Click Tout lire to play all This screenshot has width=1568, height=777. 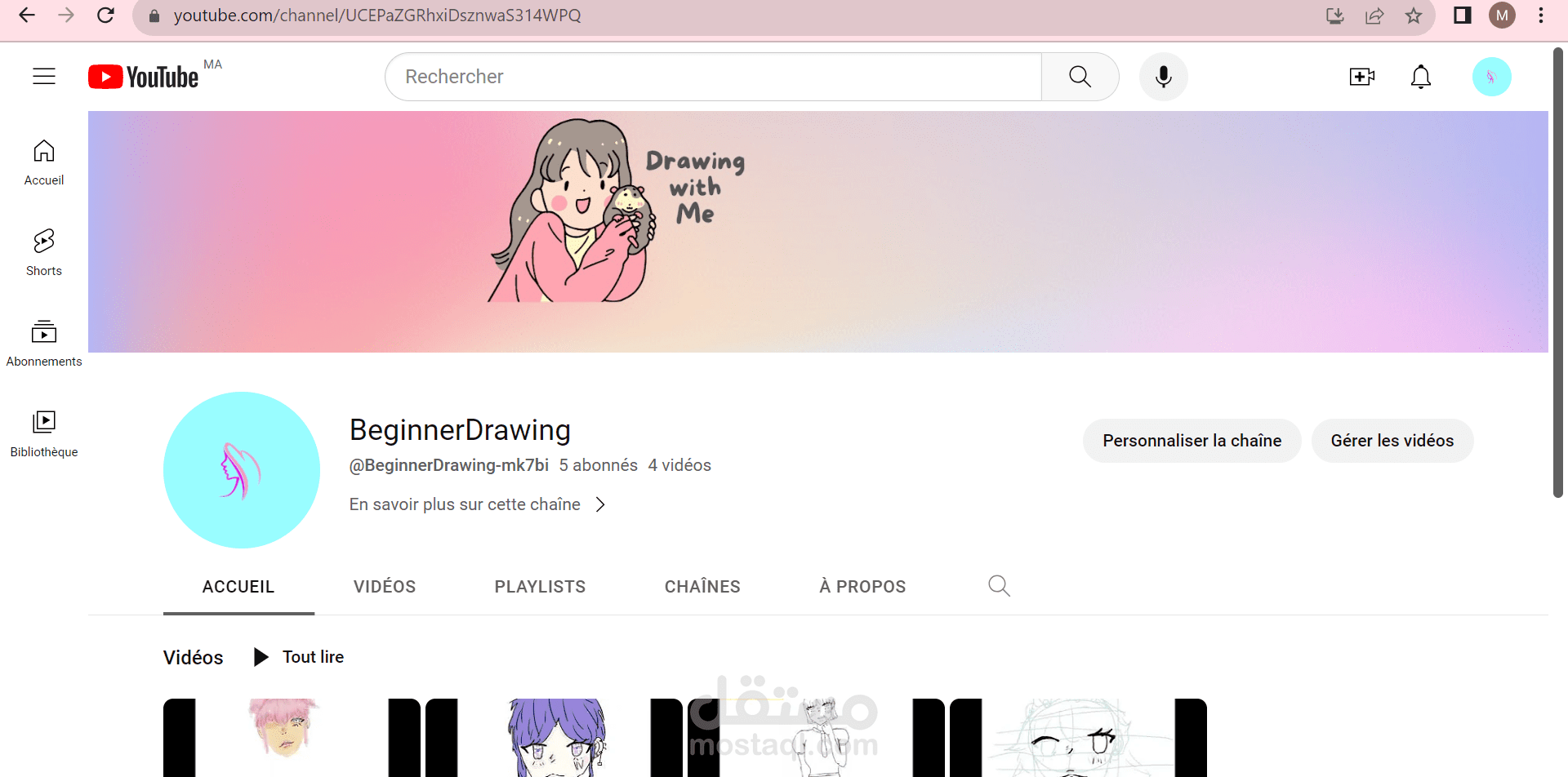(x=298, y=657)
